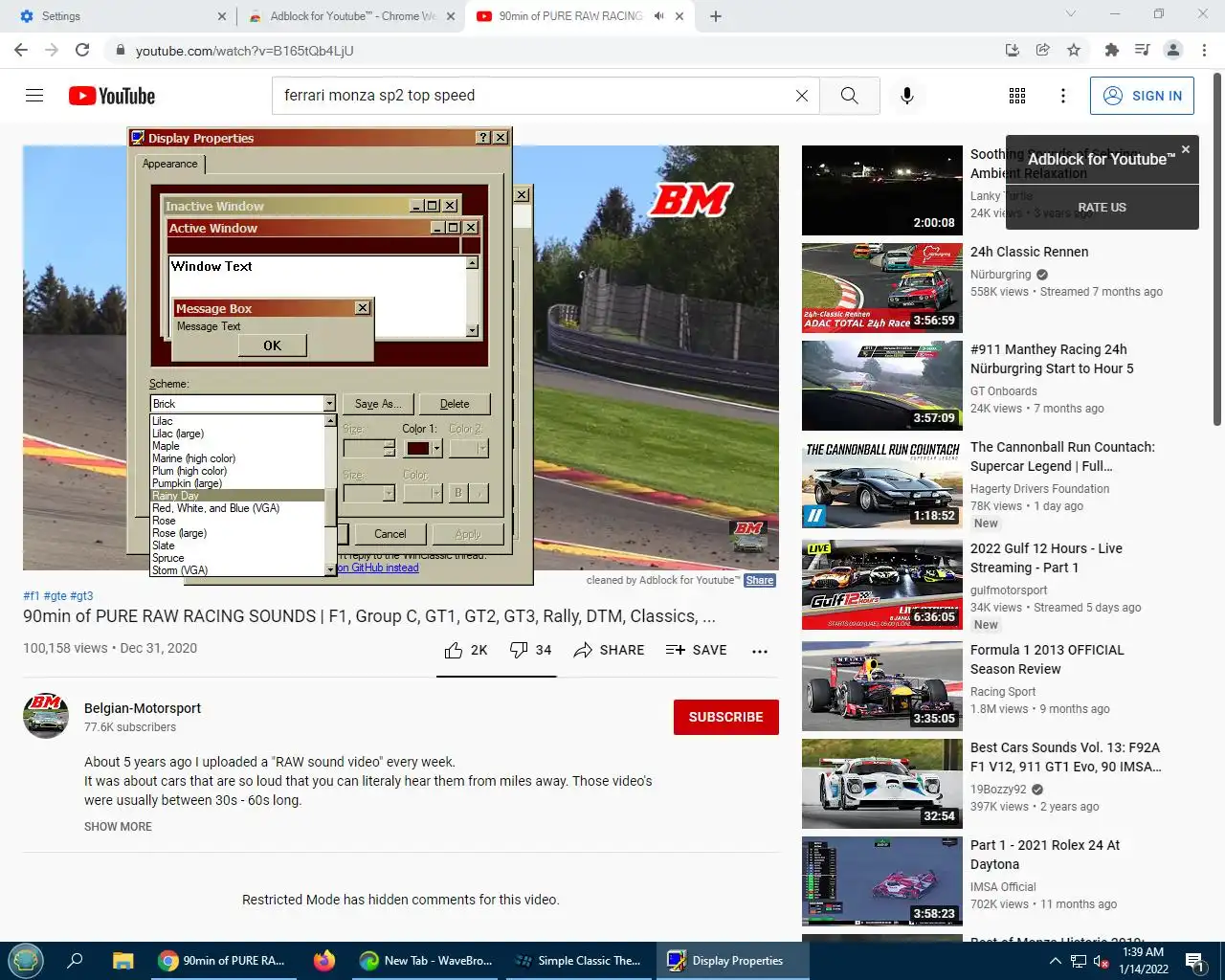The image size is (1225, 980).
Task: Open more actions under the video
Action: (760, 651)
